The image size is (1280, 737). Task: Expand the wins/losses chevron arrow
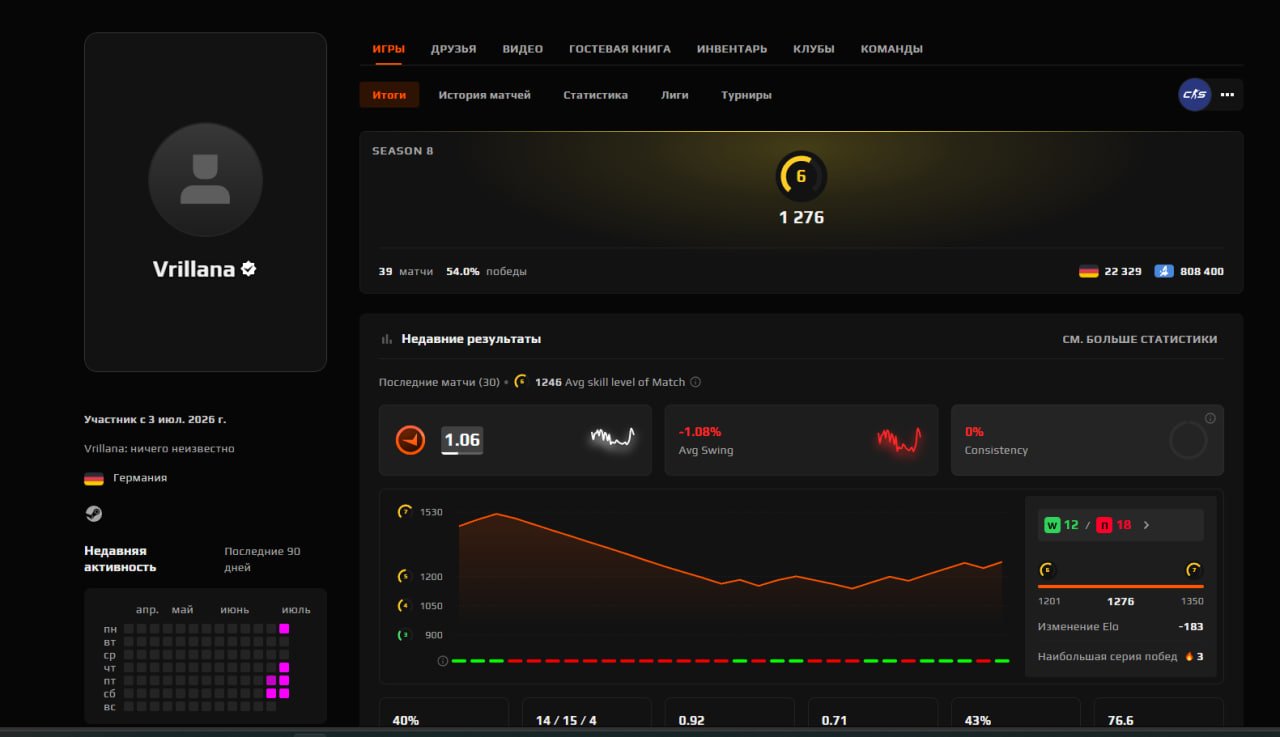tap(1146, 524)
